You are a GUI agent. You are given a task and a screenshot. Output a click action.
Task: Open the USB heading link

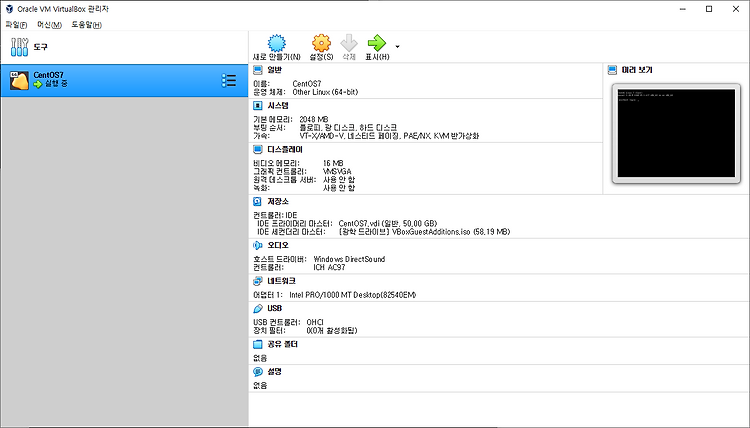click(x=275, y=308)
